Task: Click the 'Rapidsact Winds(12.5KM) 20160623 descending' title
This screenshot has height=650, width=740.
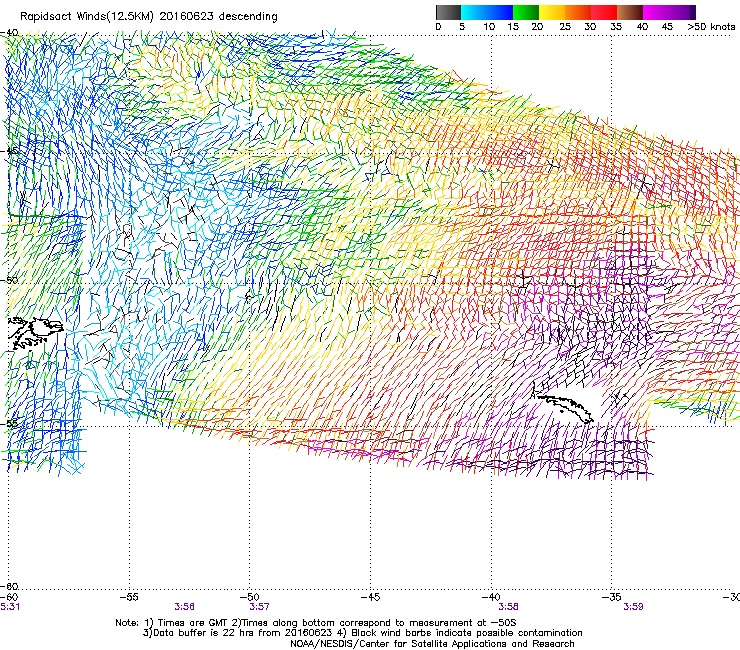Action: click(x=149, y=17)
